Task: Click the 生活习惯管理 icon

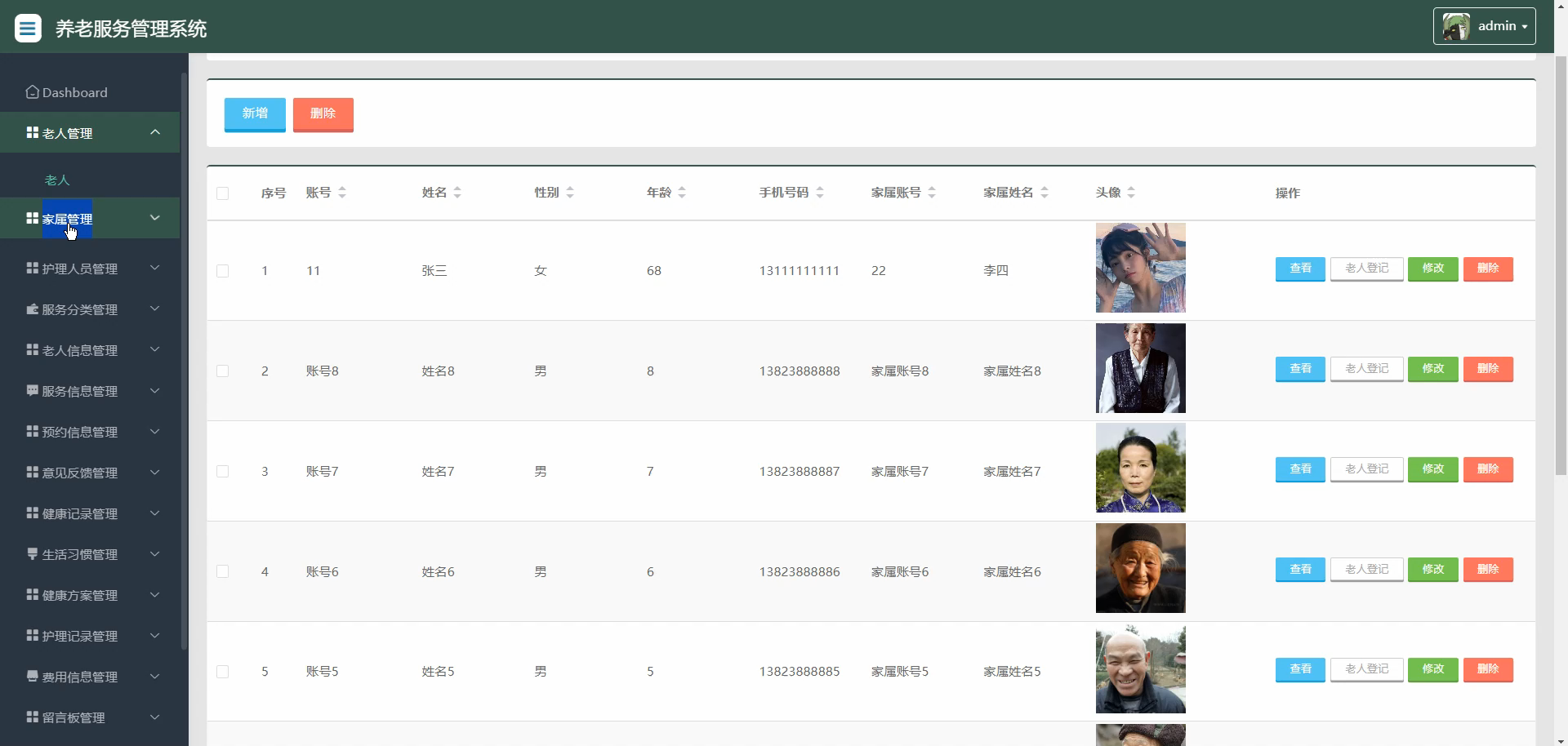Action: [x=33, y=553]
